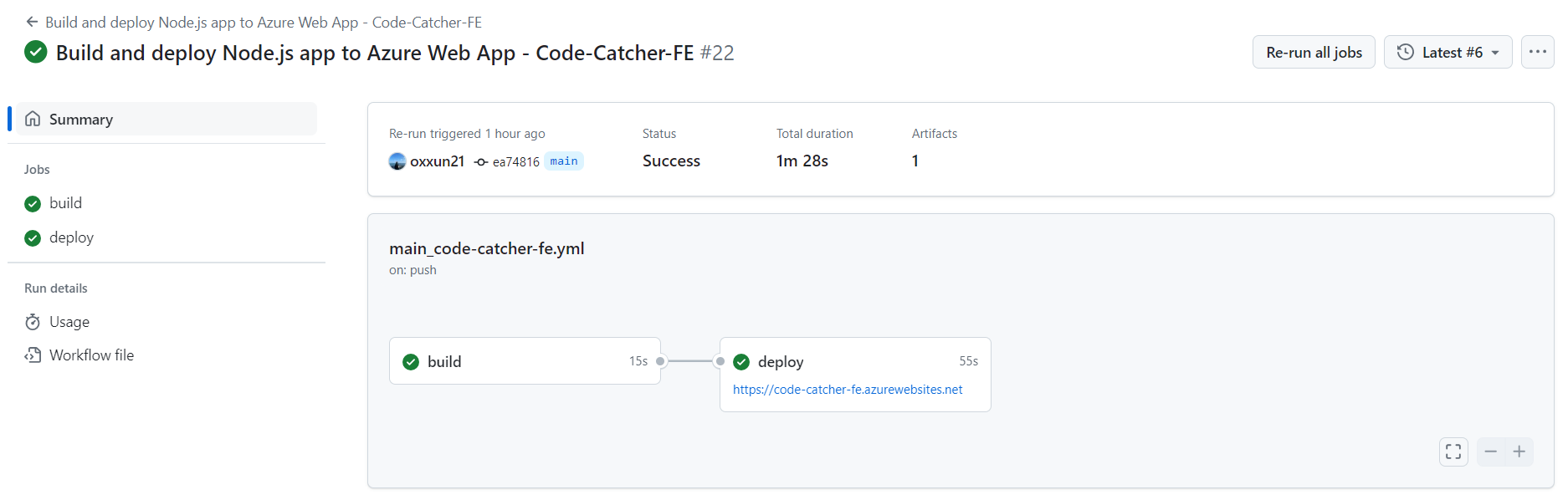Click the Re-run triggered 1 hour ago text
The height and width of the screenshot is (495, 1568).
point(467,134)
